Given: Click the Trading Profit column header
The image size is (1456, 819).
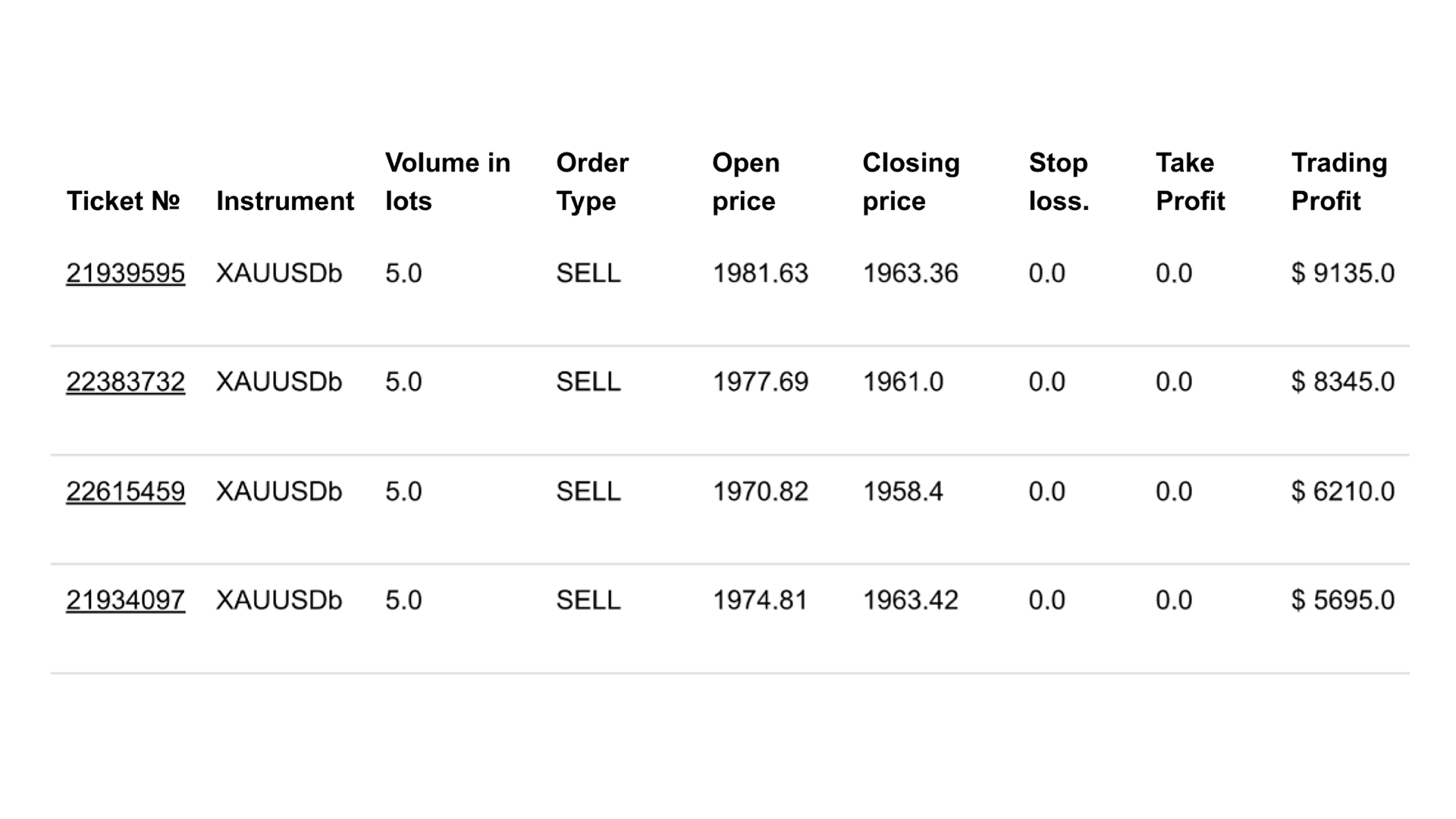Looking at the screenshot, I should click(x=1339, y=181).
